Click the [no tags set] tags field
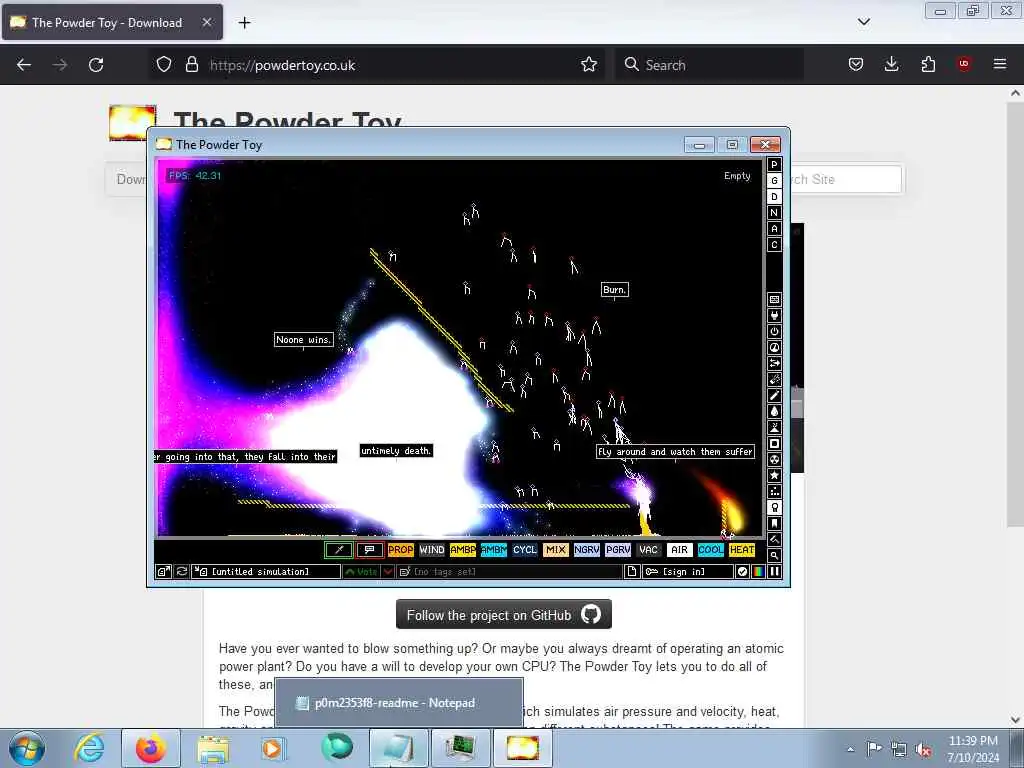 tap(509, 571)
